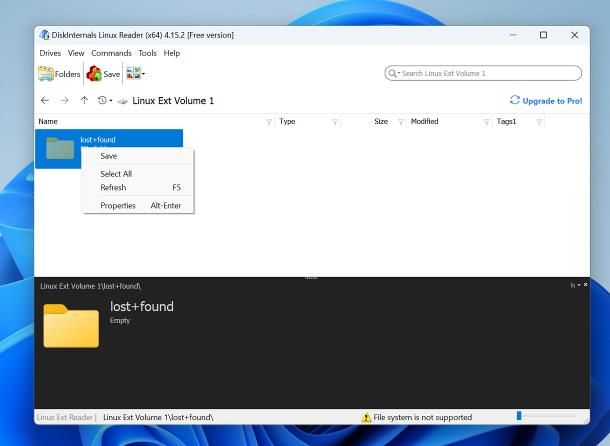This screenshot has height=446, width=610.
Task: Click the Empty label in preview panel
Action: tap(120, 320)
